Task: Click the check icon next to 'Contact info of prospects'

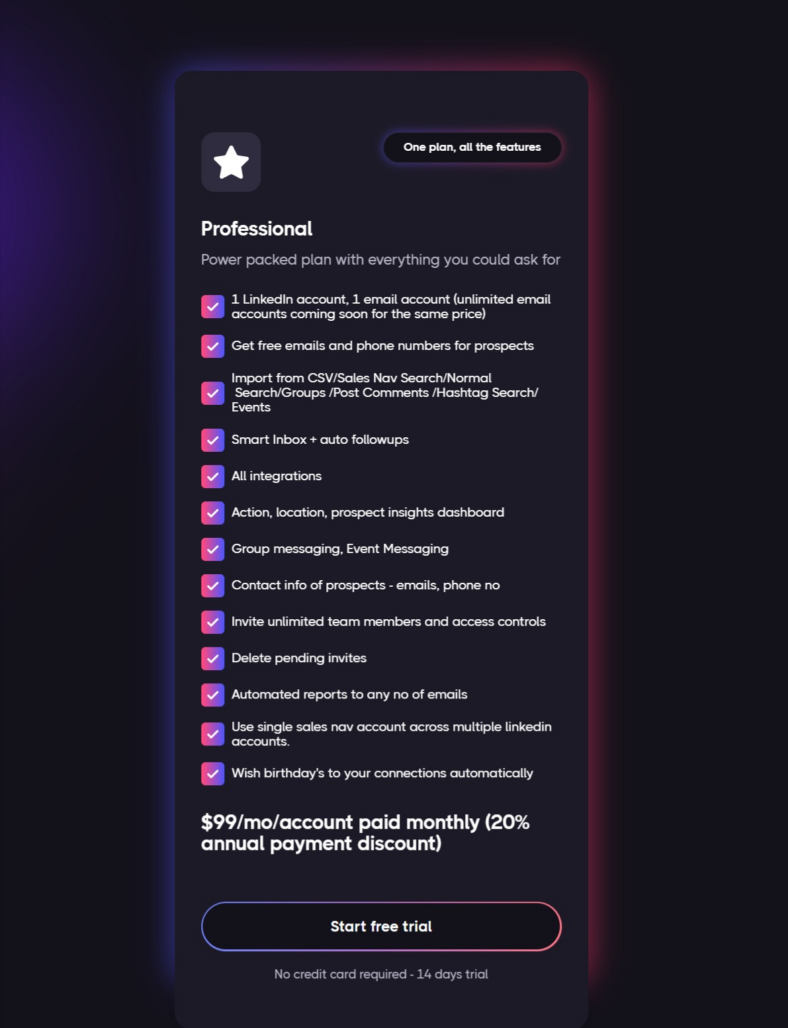Action: point(212,586)
